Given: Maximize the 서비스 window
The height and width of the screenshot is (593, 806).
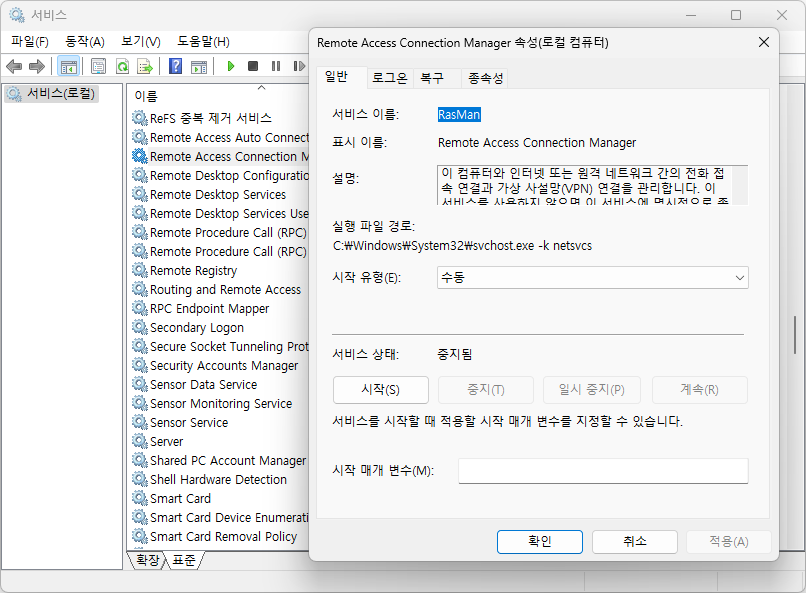Looking at the screenshot, I should [x=736, y=15].
